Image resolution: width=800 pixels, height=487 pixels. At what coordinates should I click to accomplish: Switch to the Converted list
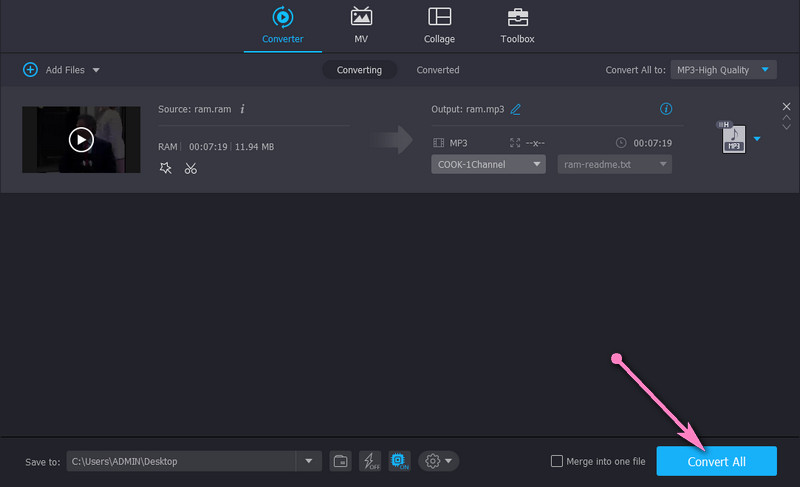[438, 70]
